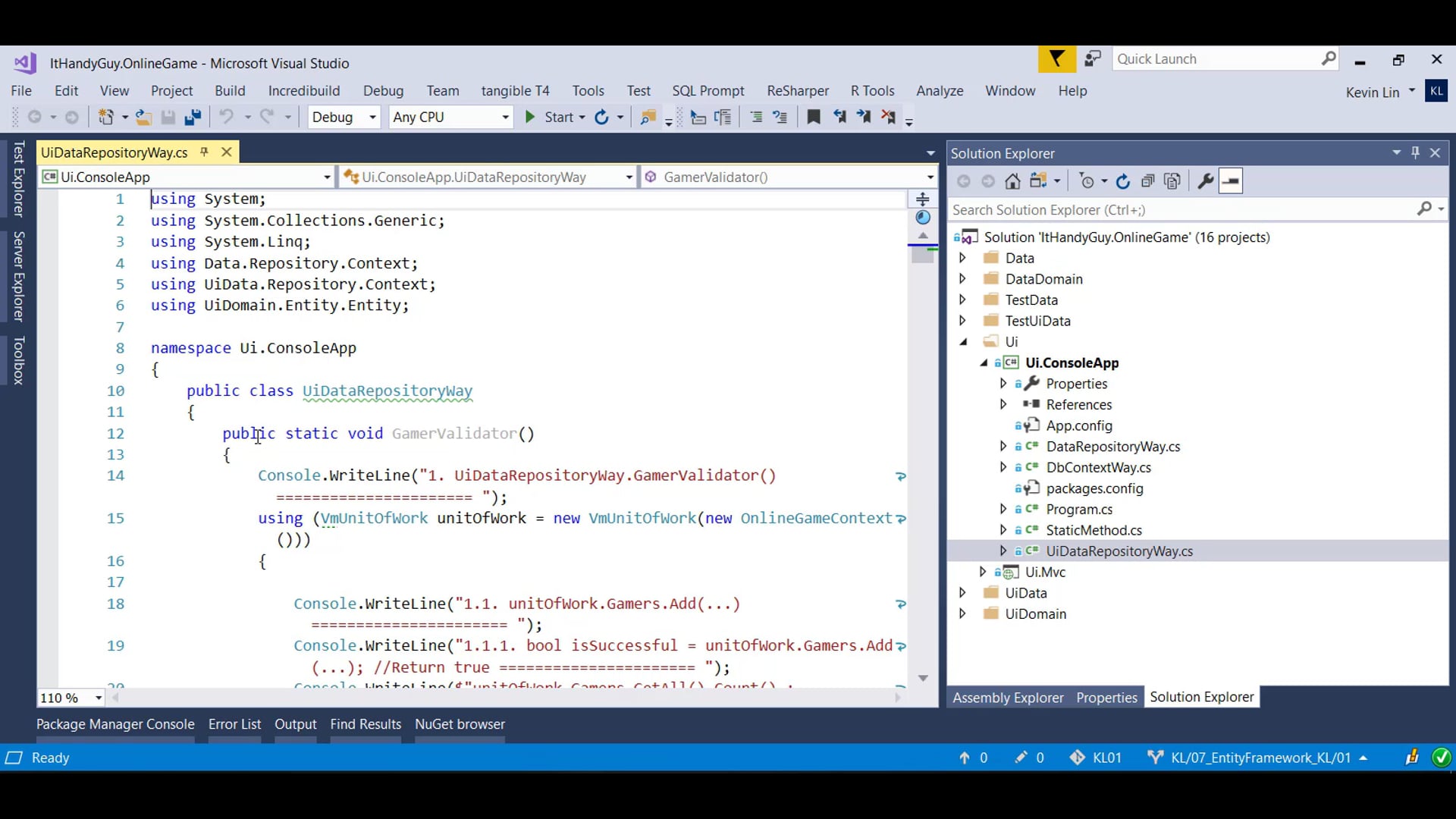1456x819 pixels.
Task: Open the Error List panel
Action: click(x=234, y=724)
